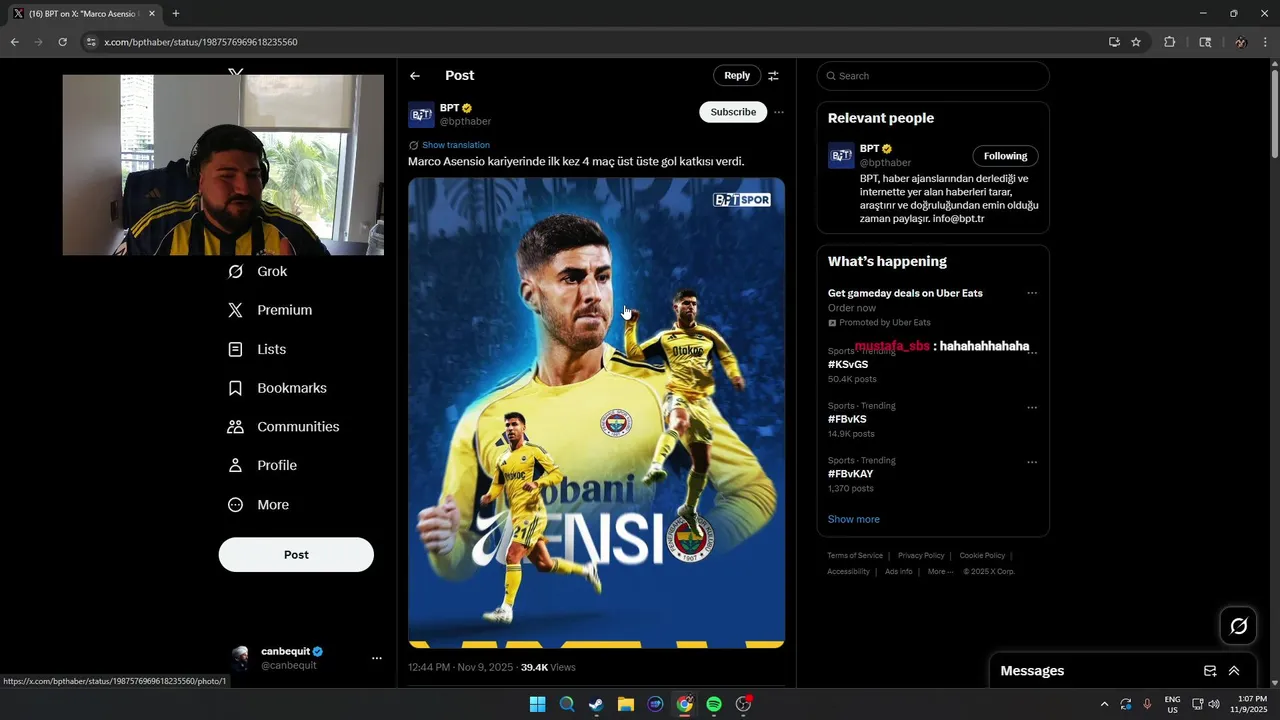
Task: Open the browser profile avatar icon
Action: click(1240, 42)
